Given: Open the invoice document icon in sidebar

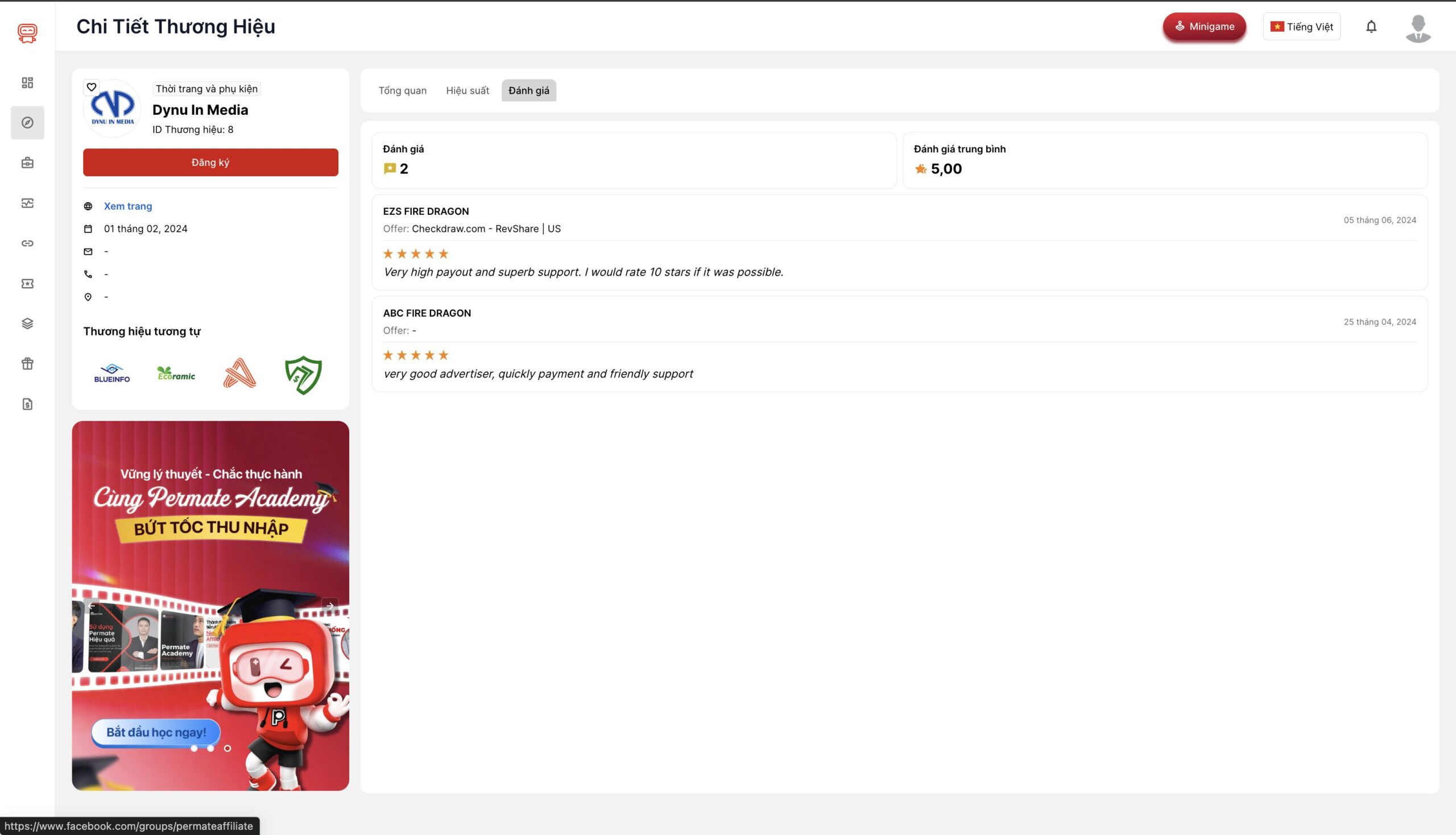Looking at the screenshot, I should click(27, 404).
